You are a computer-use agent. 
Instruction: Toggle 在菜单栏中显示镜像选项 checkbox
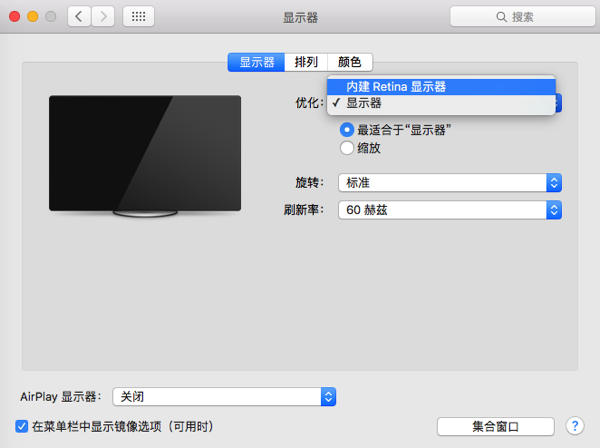click(x=22, y=426)
